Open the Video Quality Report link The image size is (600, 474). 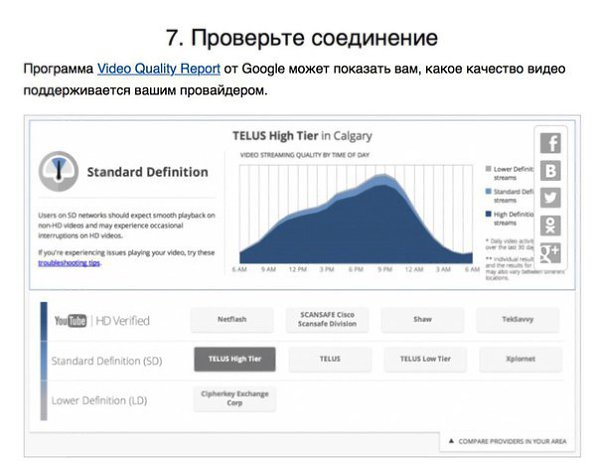[158, 69]
